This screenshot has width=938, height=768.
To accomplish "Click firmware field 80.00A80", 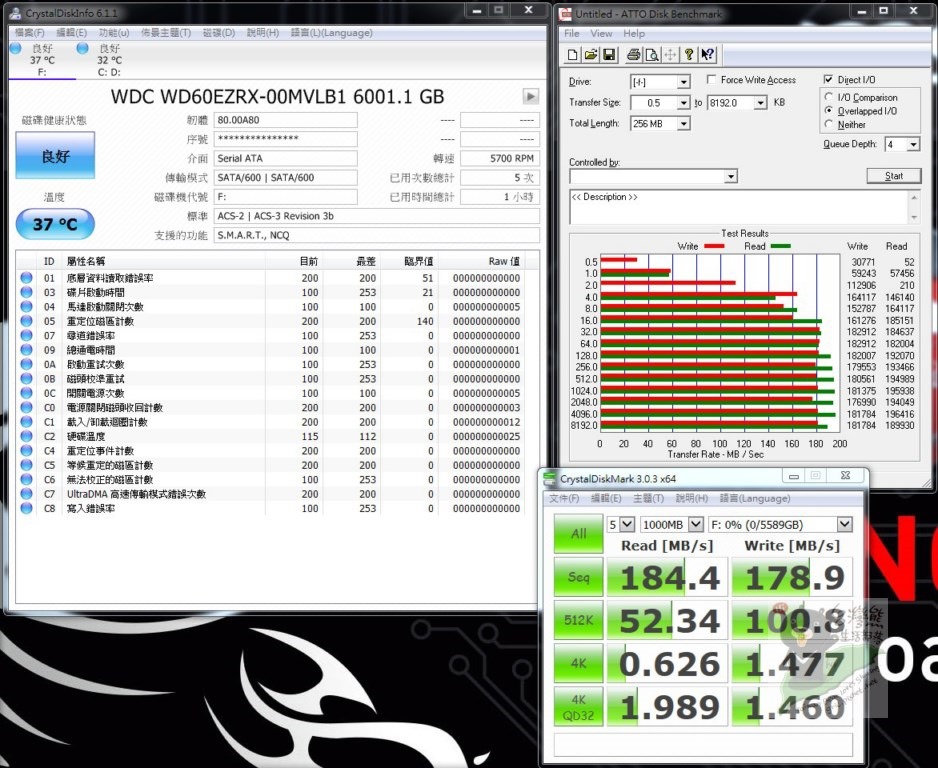I will [x=285, y=120].
